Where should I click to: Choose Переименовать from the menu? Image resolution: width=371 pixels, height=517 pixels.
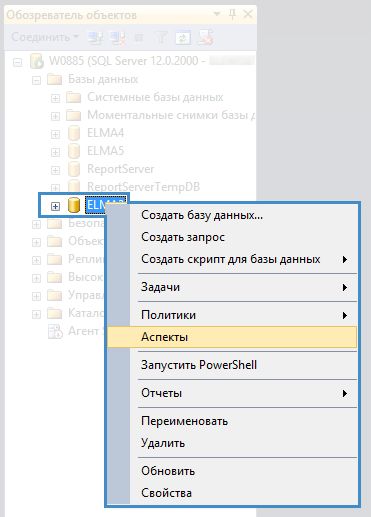[x=232, y=421]
